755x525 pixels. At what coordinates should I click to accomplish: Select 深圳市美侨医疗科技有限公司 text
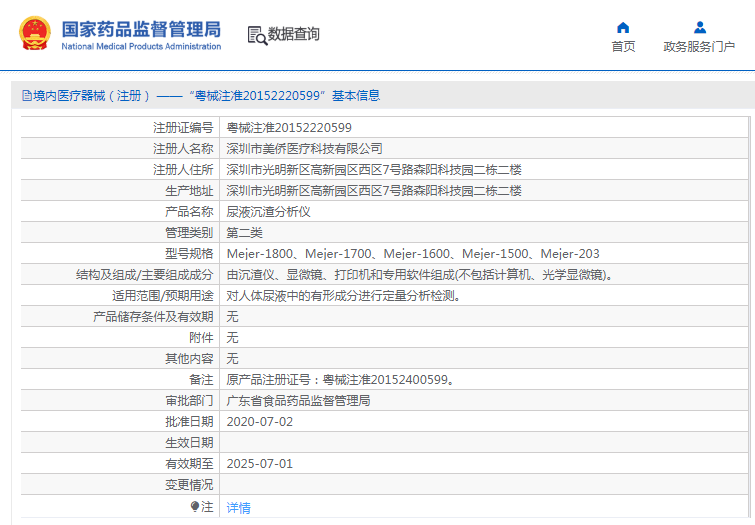(x=304, y=148)
